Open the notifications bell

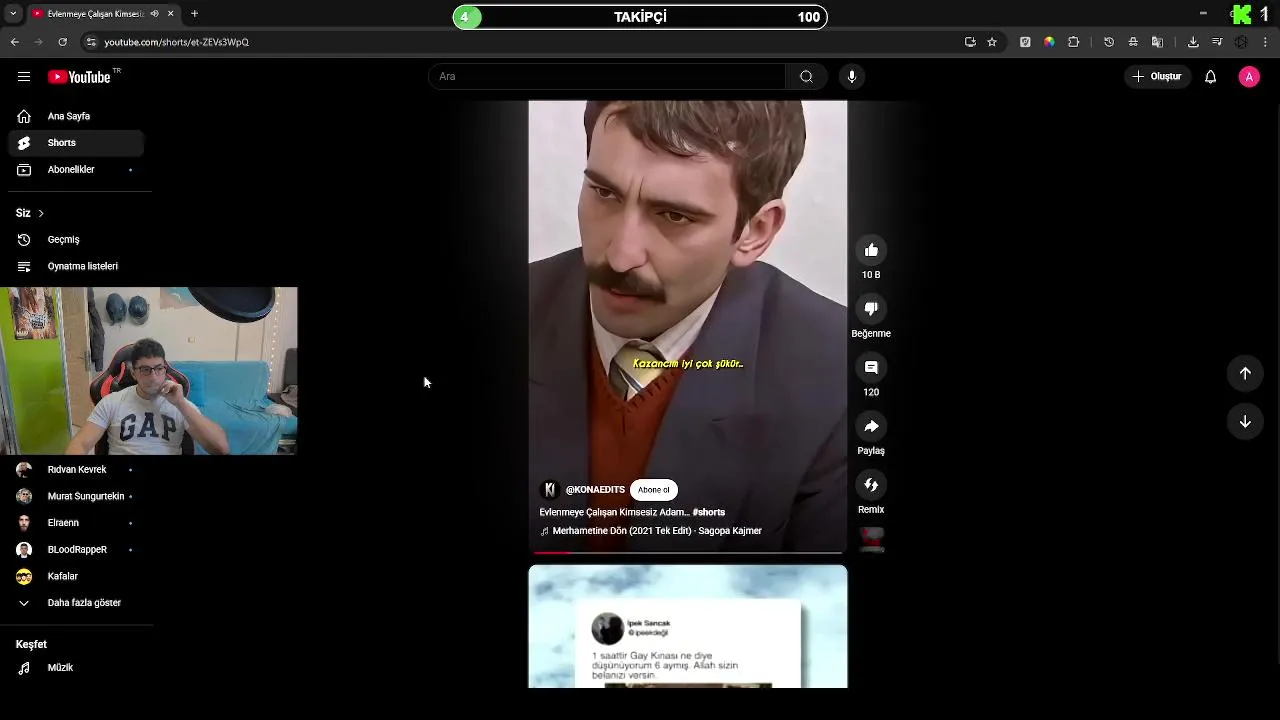click(x=1210, y=77)
